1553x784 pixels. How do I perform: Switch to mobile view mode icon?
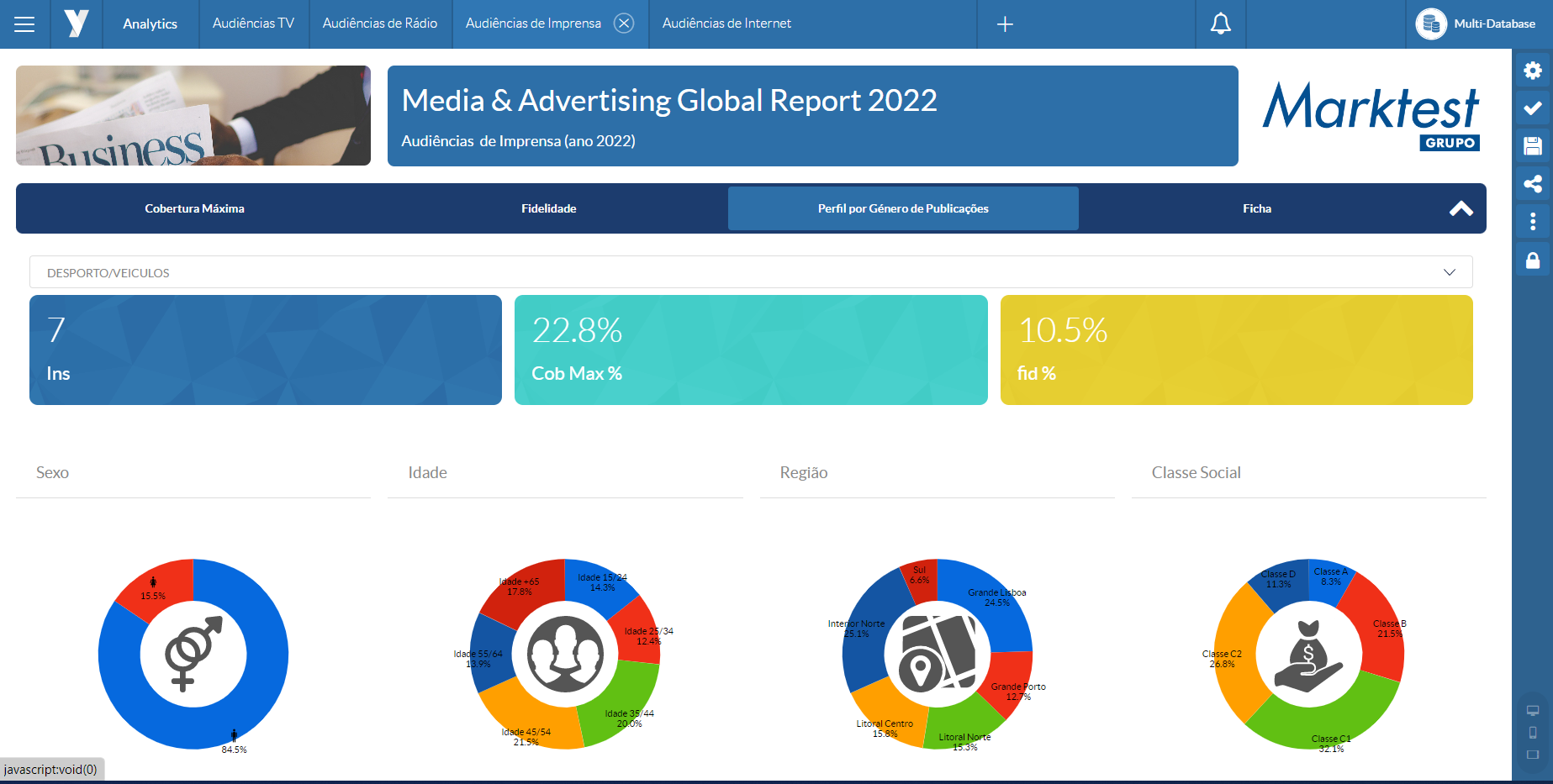pos(1532,733)
